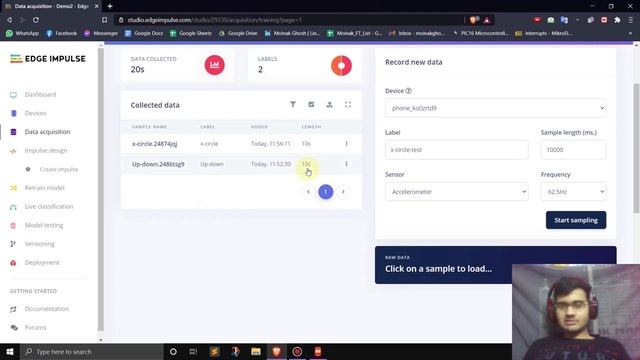
Task: Select the x-circle.24874jqj sample row
Action: pos(241,144)
